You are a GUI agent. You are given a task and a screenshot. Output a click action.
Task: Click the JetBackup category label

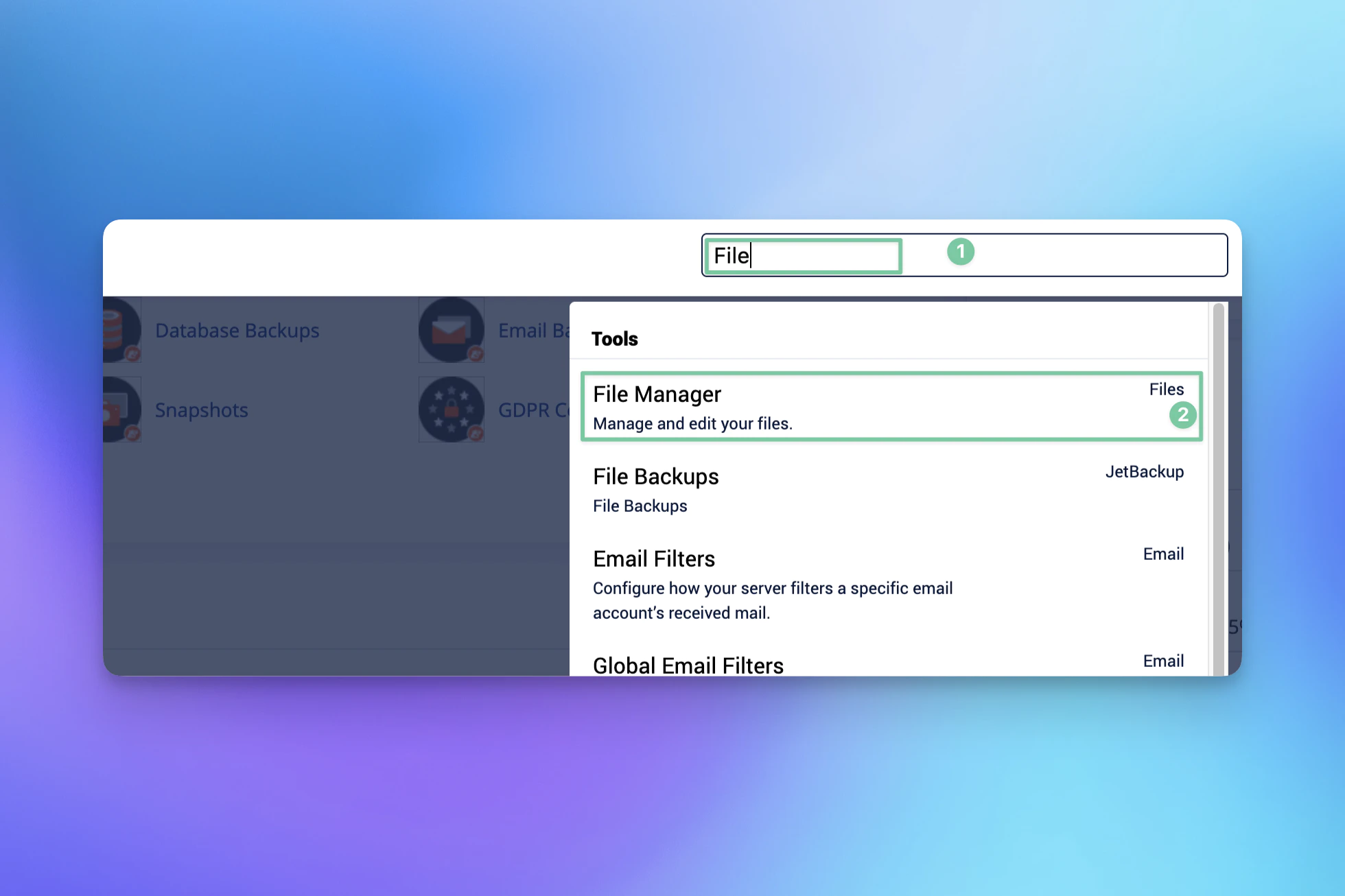point(1144,472)
